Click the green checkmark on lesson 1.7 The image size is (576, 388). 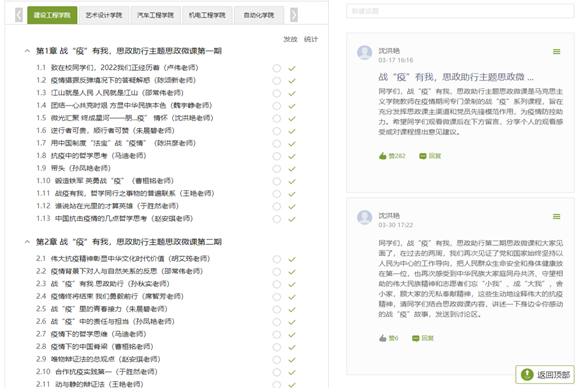pos(292,144)
